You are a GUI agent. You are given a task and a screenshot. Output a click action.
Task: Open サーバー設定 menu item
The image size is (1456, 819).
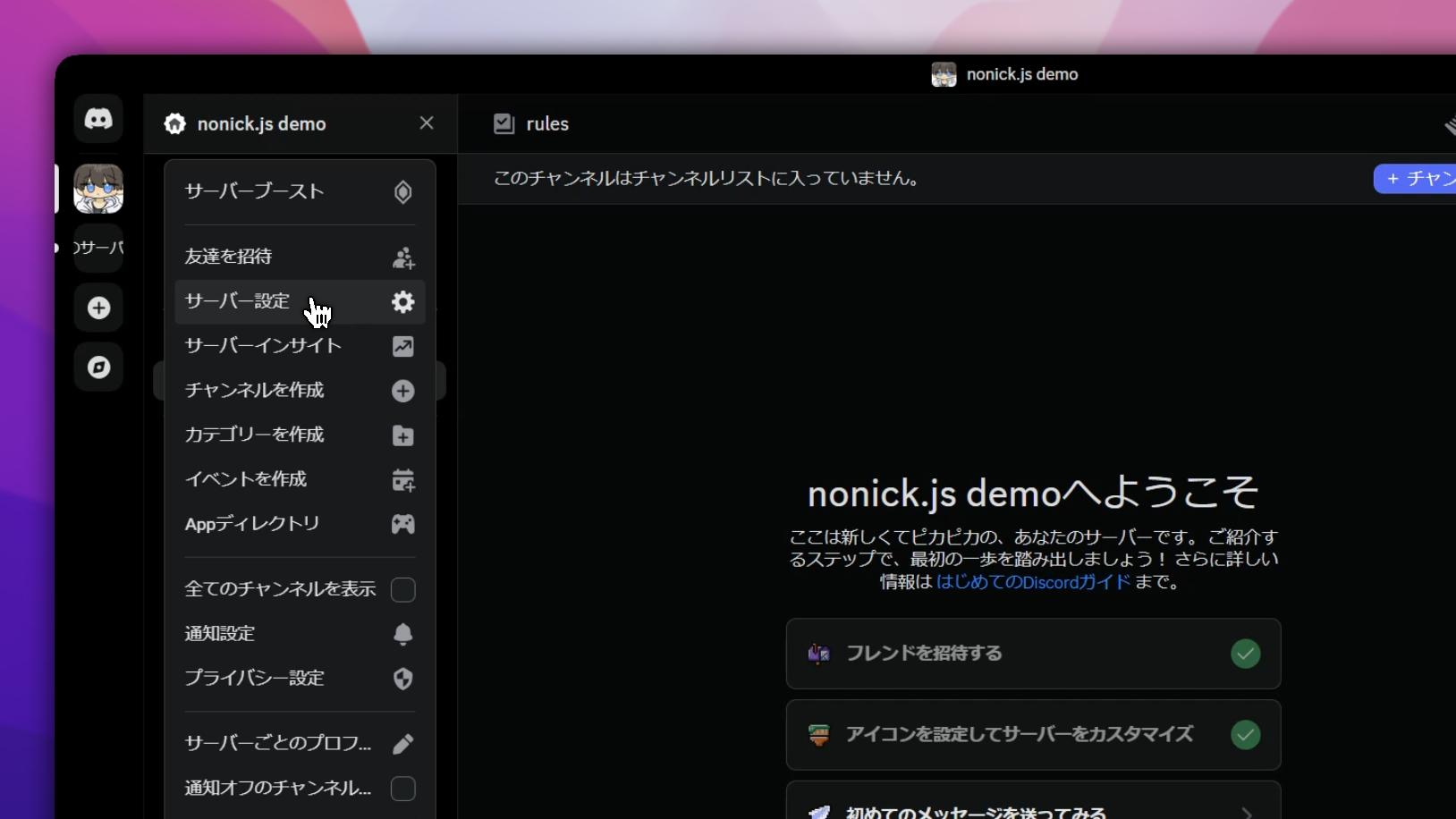click(x=300, y=301)
